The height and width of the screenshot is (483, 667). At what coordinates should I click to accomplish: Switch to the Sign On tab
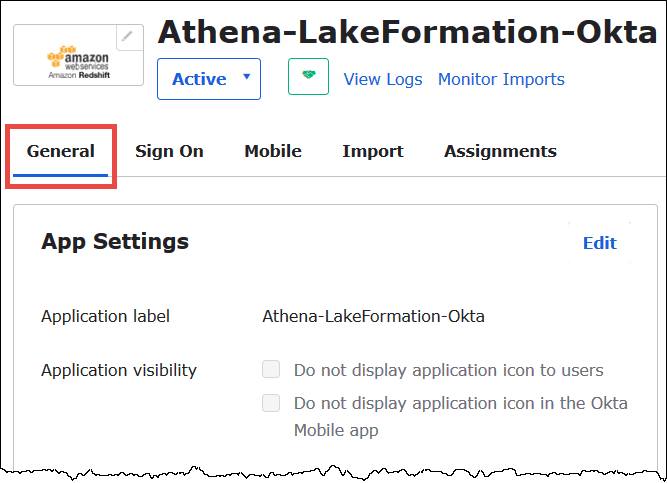coord(169,152)
